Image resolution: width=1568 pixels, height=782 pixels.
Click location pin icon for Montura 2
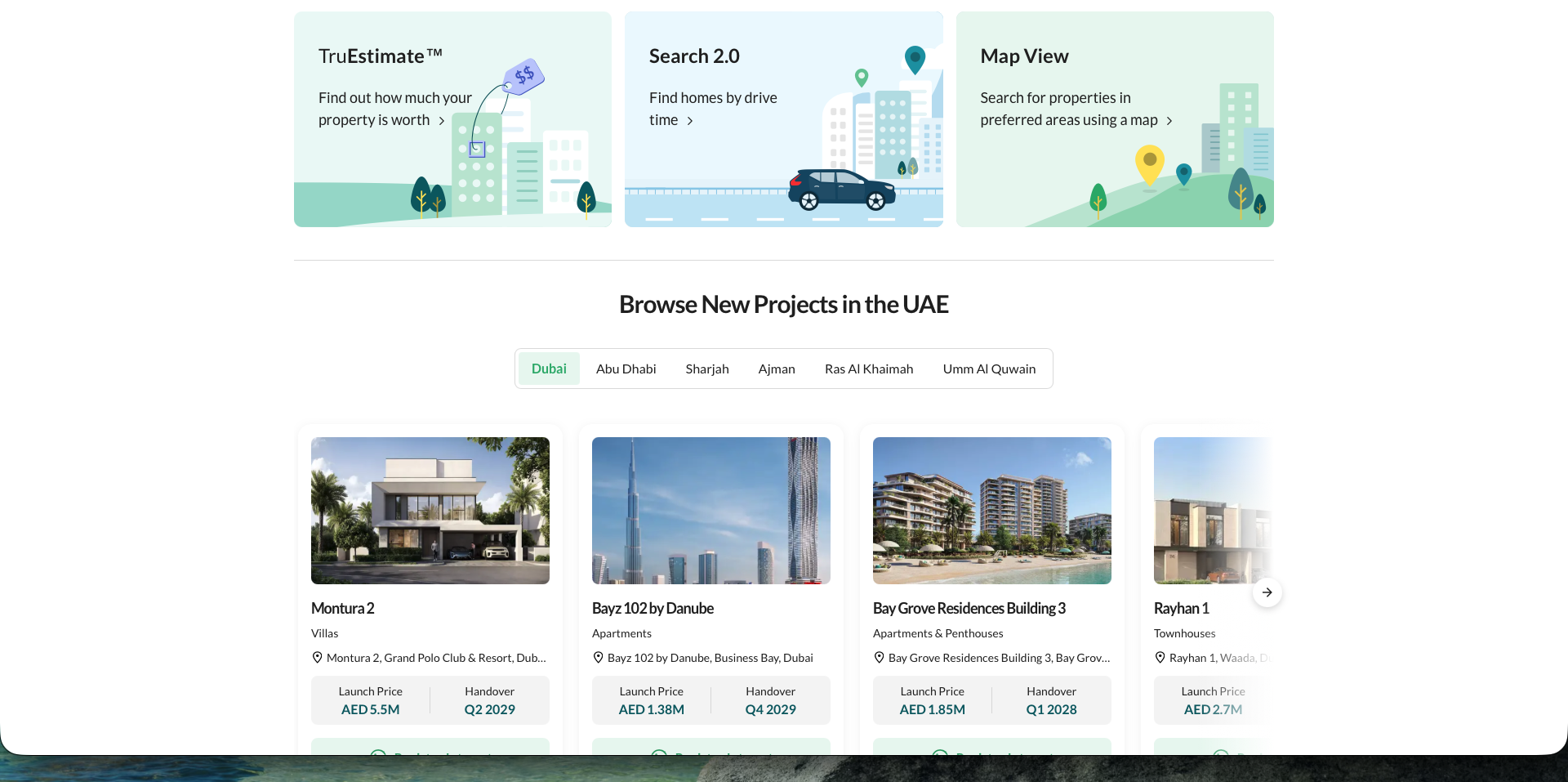pyautogui.click(x=317, y=658)
